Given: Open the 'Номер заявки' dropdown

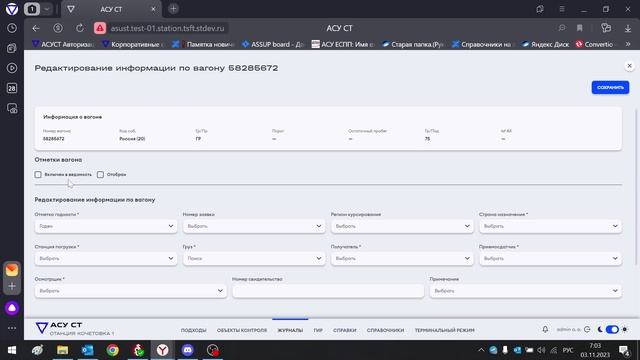Looking at the screenshot, I should tap(254, 226).
